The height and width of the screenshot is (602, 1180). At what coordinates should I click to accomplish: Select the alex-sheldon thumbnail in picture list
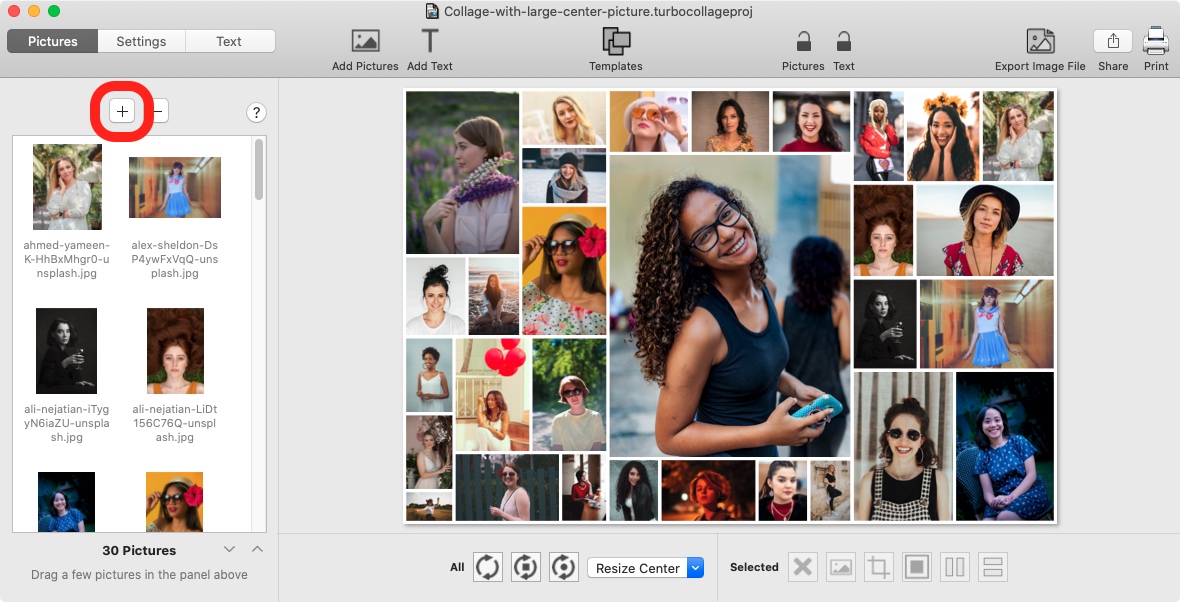[175, 188]
